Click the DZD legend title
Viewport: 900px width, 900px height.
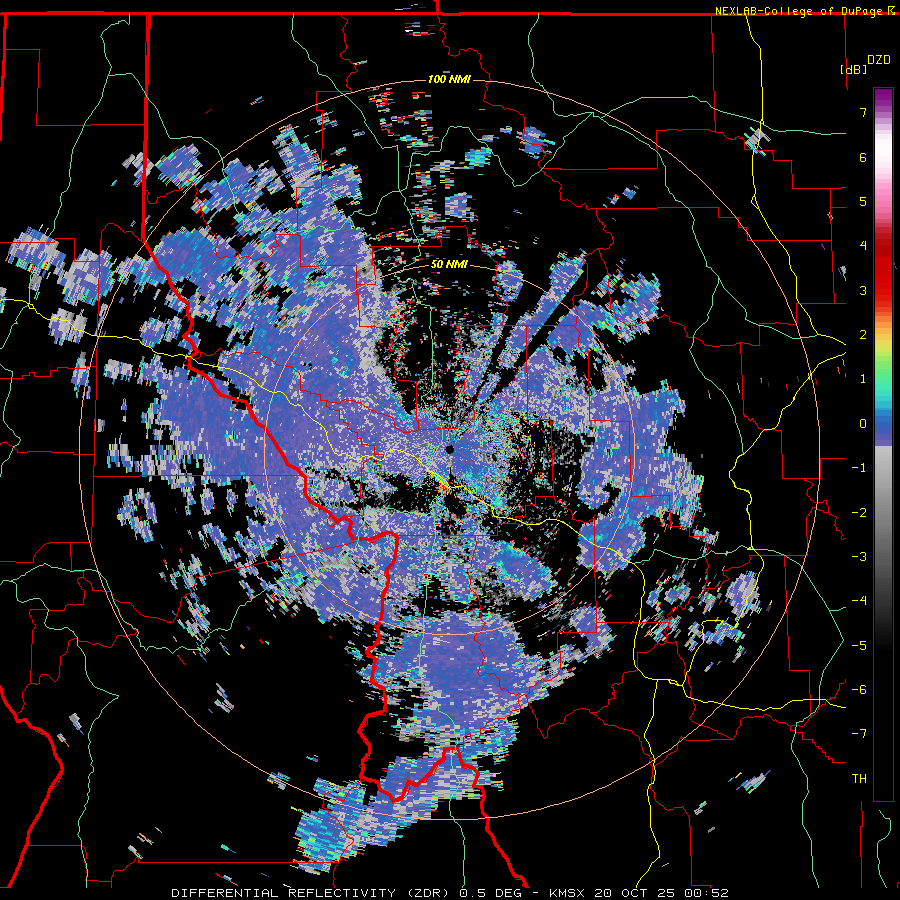[879, 60]
